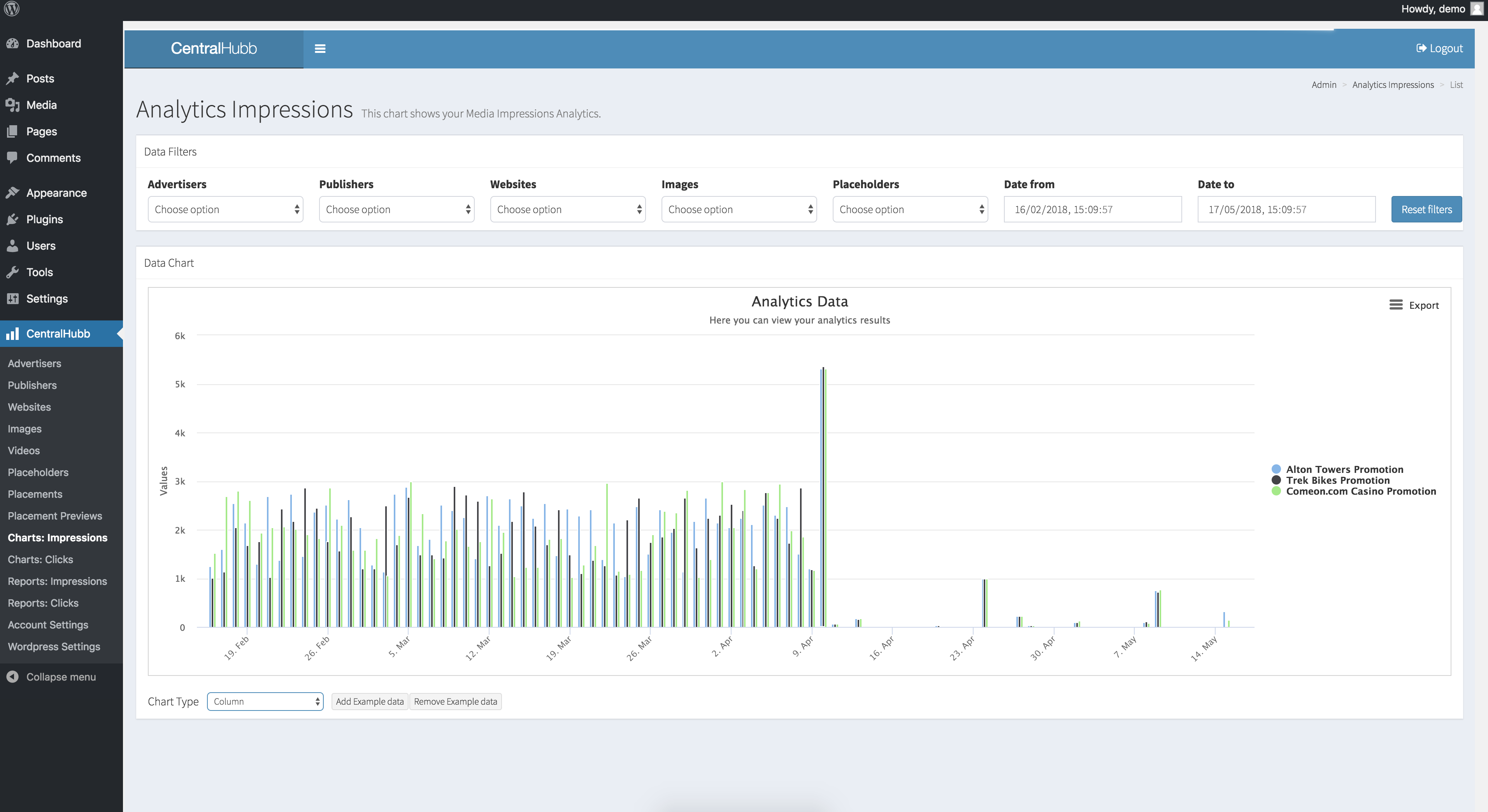This screenshot has height=812, width=1488.
Task: Click the Date from field
Action: pos(1092,210)
